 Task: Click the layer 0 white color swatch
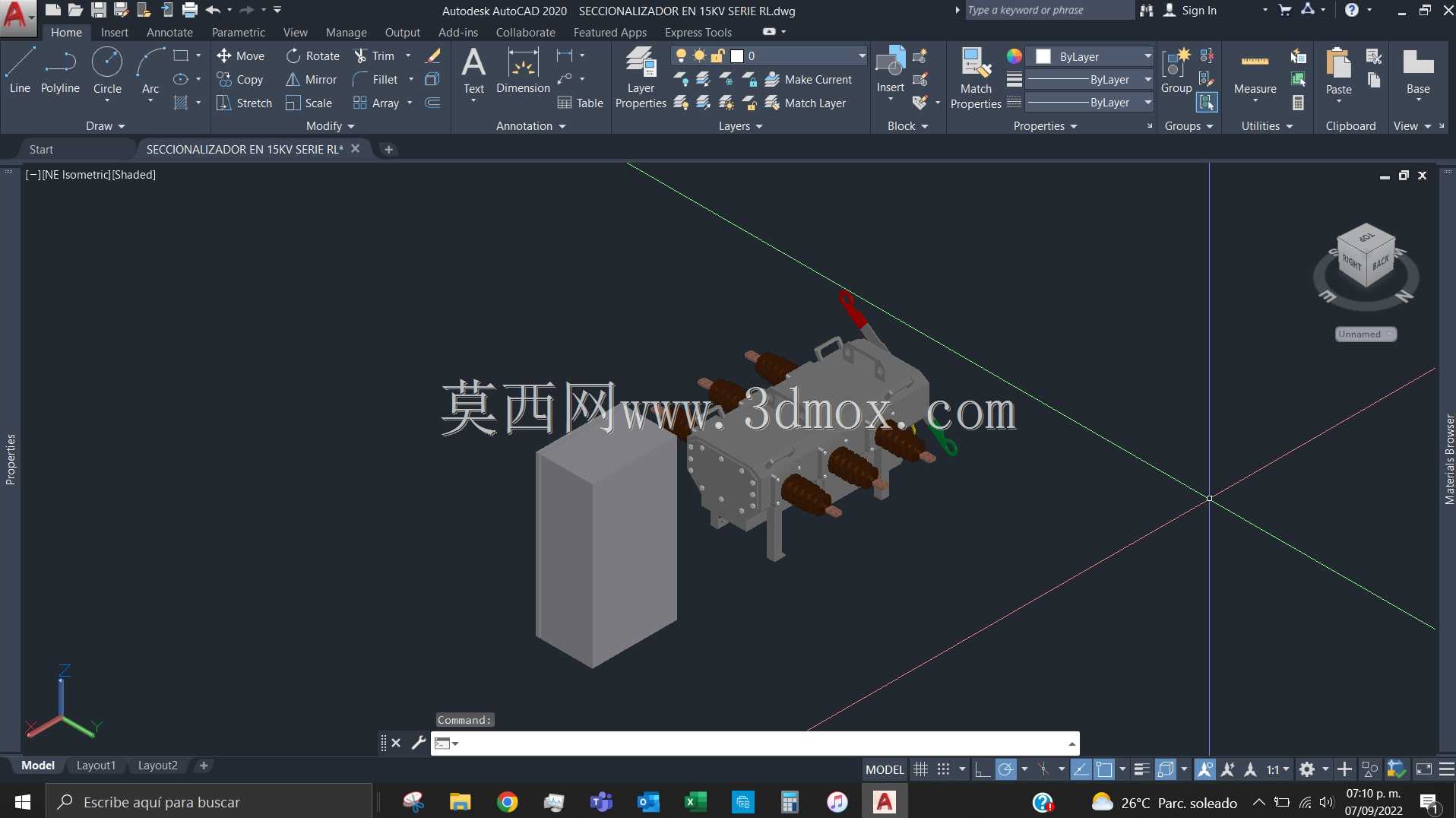point(736,55)
